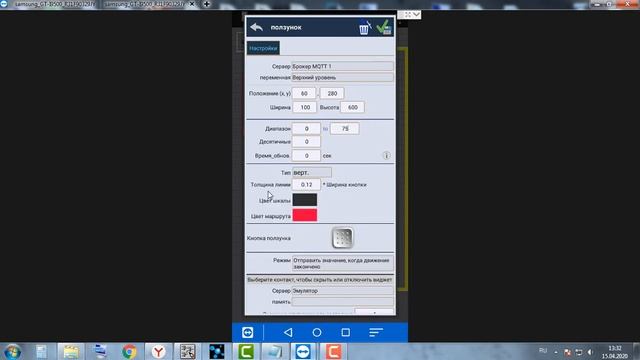640x360 pixels.
Task: Edit the Диапазон minimum field
Action: click(x=306, y=129)
